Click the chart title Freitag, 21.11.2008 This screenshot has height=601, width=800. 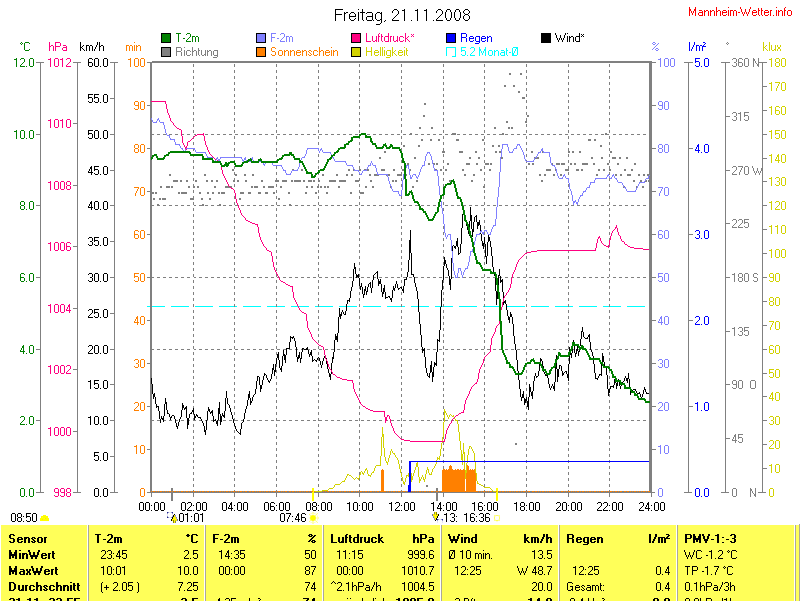[402, 15]
